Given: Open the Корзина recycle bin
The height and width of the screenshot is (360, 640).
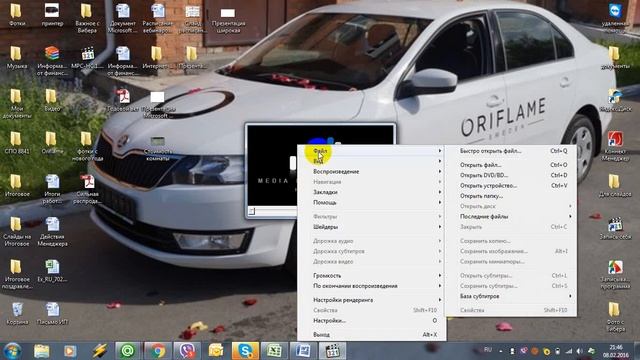Looking at the screenshot, I should [17, 313].
